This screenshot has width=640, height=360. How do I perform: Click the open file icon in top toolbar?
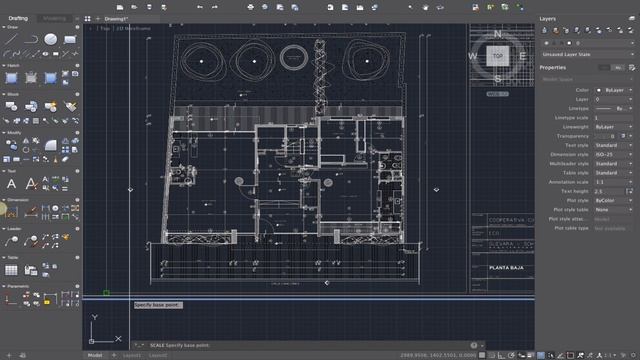pyautogui.click(x=134, y=7)
